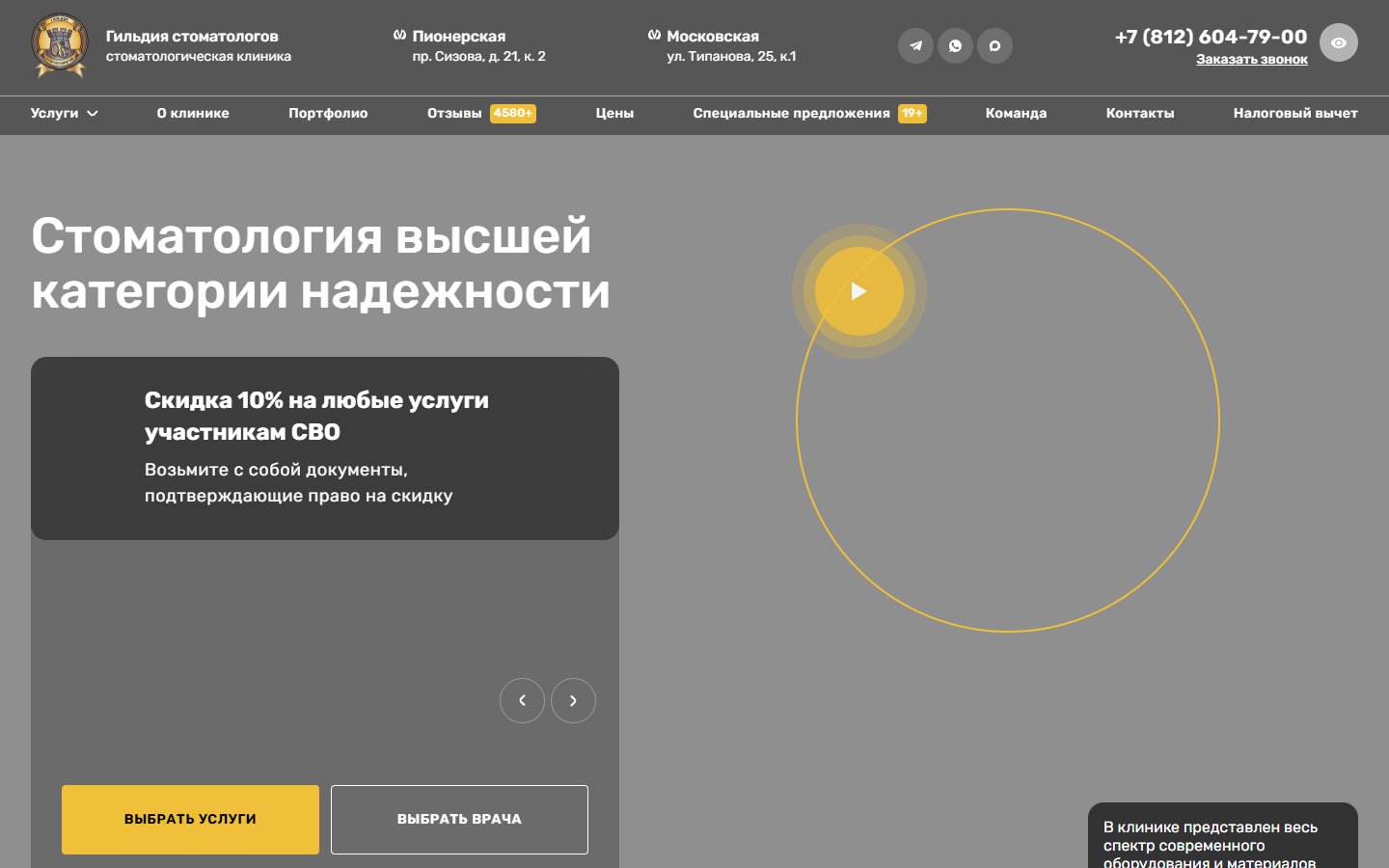The height and width of the screenshot is (868, 1389).
Task: Call the +7 (812) 604-79-00 number
Action: [1211, 37]
